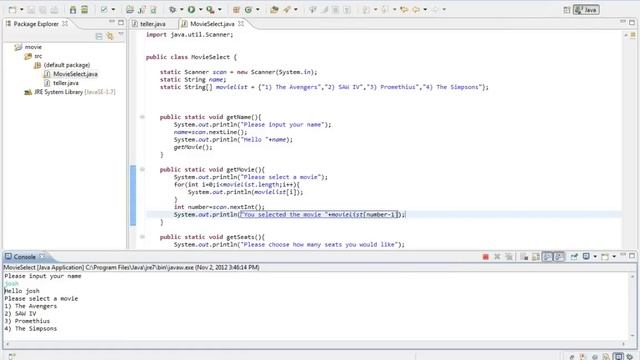640x360 pixels.
Task: Click the Clear Console icon
Action: (524, 257)
